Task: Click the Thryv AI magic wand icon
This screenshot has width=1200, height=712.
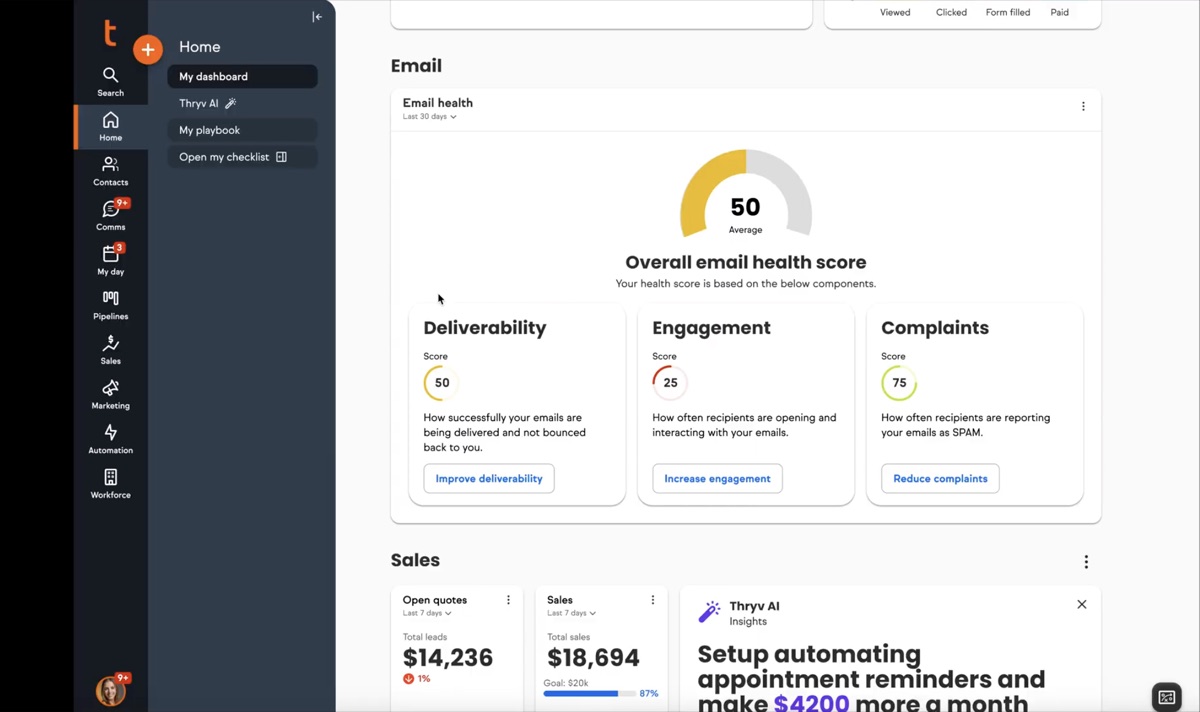Action: tap(709, 612)
